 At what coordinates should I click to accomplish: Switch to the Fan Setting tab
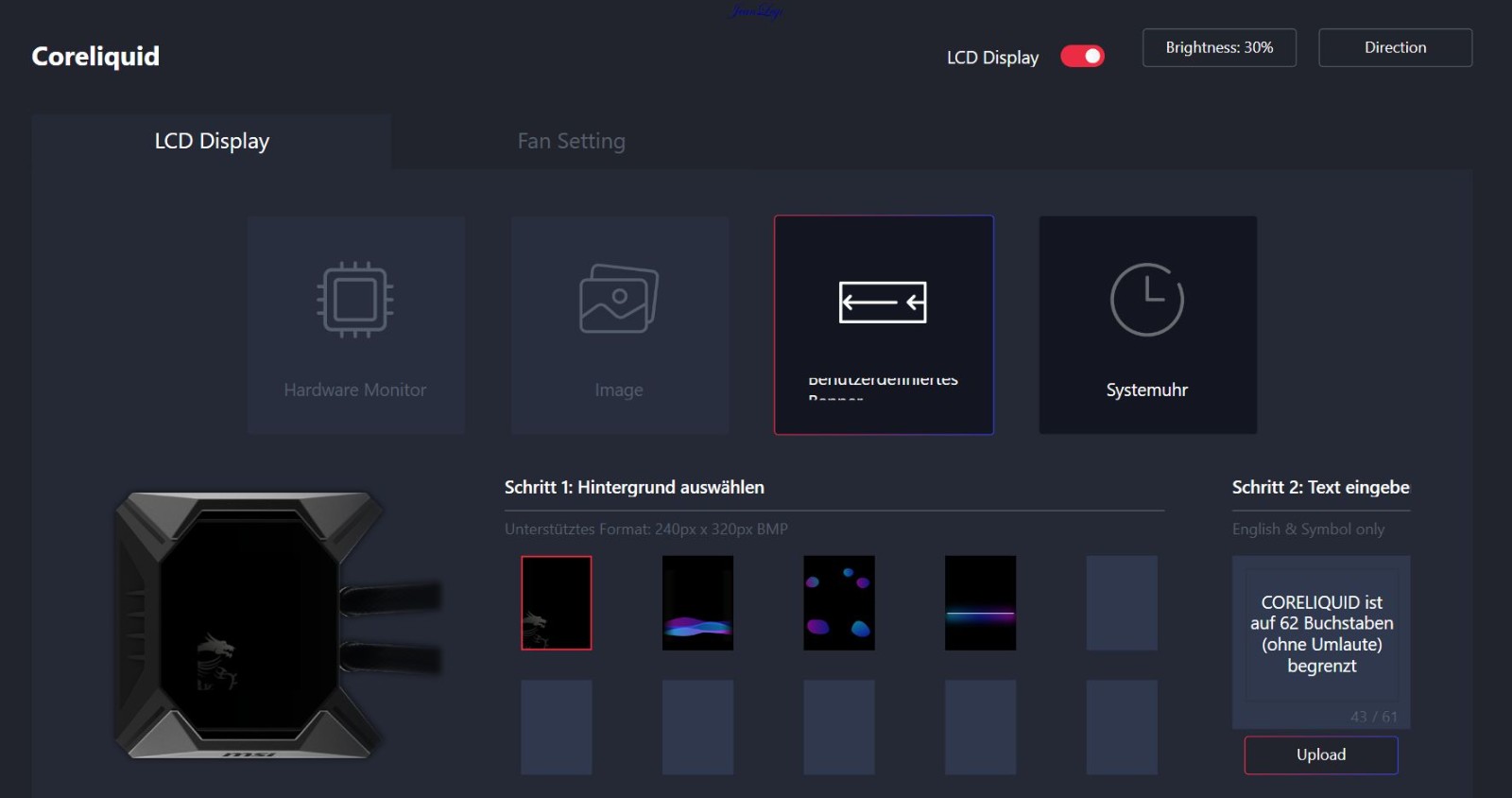pyautogui.click(x=571, y=142)
